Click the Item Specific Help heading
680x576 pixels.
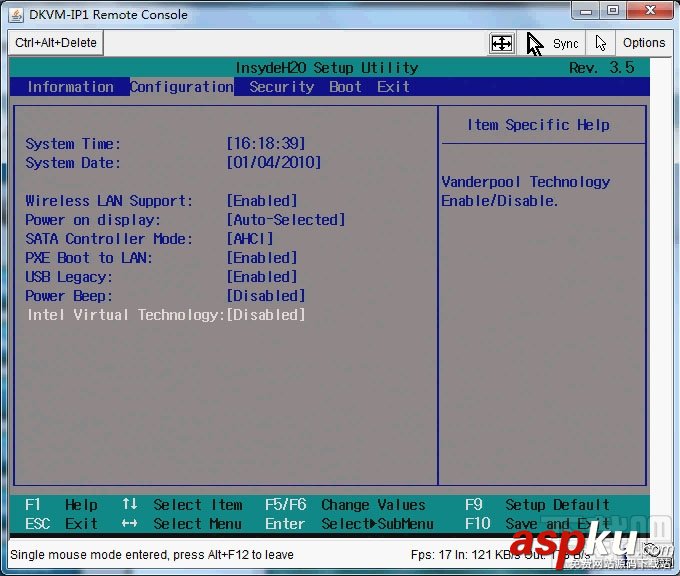[x=538, y=125]
